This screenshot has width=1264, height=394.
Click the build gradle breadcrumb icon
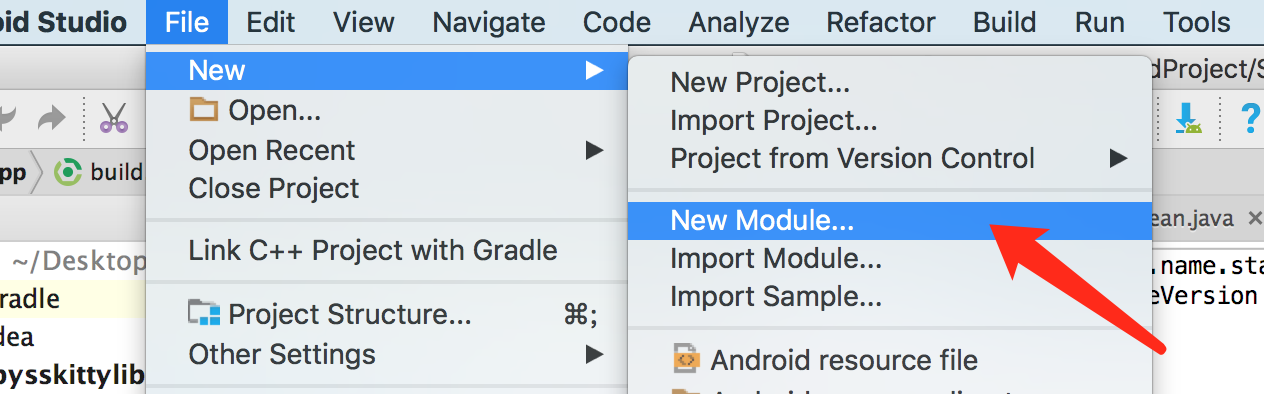(x=67, y=172)
